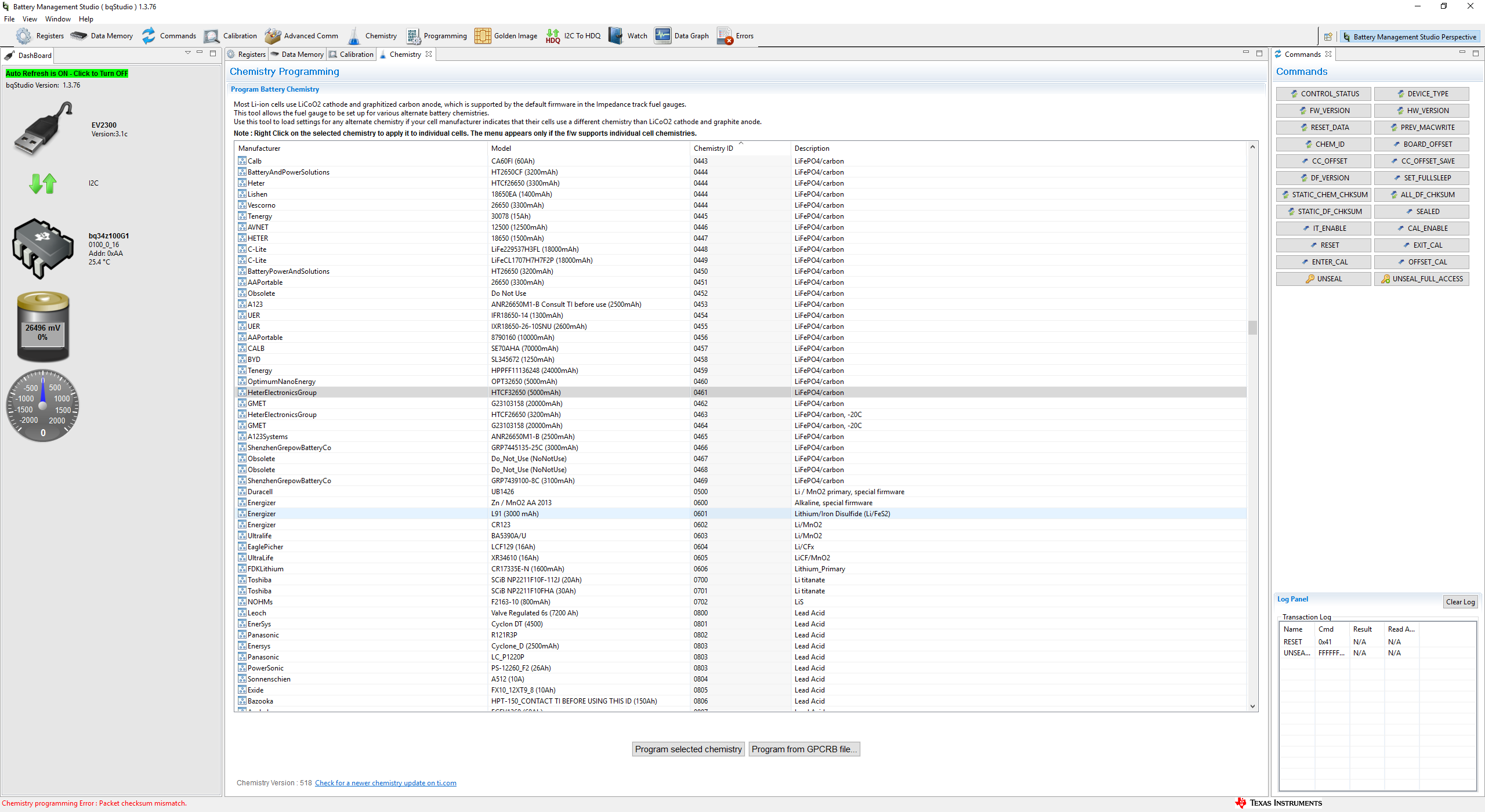The width and height of the screenshot is (1485, 812).
Task: Close the Commands panel tab
Action: [x=1328, y=54]
